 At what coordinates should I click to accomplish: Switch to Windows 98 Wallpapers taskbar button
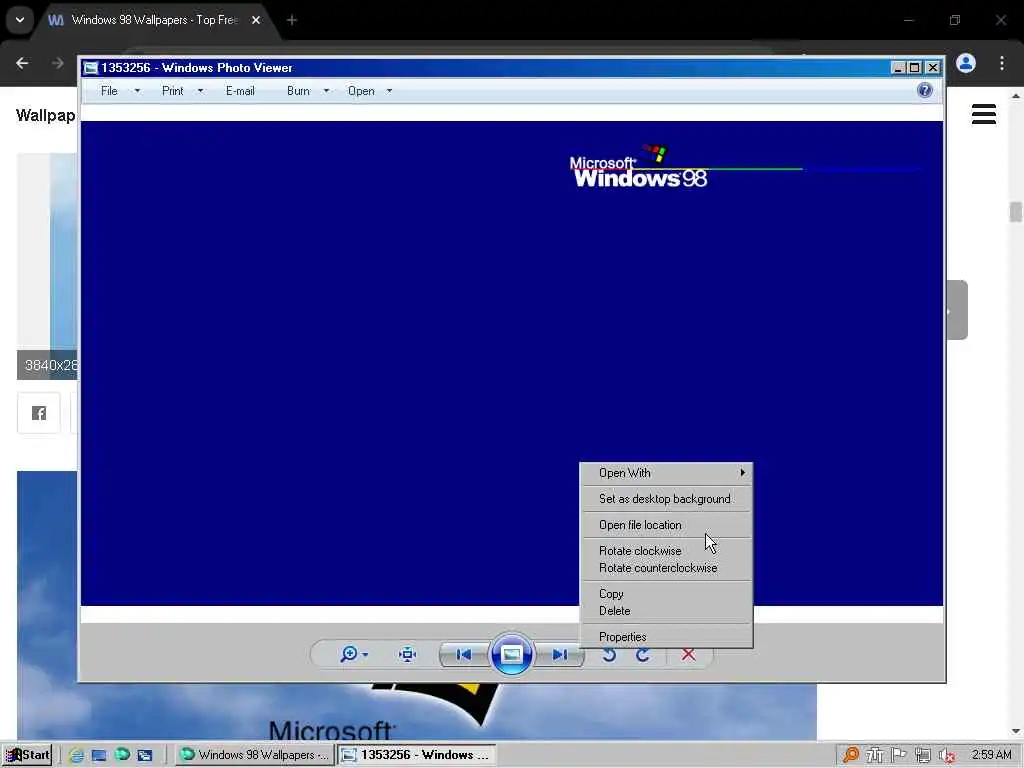tap(255, 755)
